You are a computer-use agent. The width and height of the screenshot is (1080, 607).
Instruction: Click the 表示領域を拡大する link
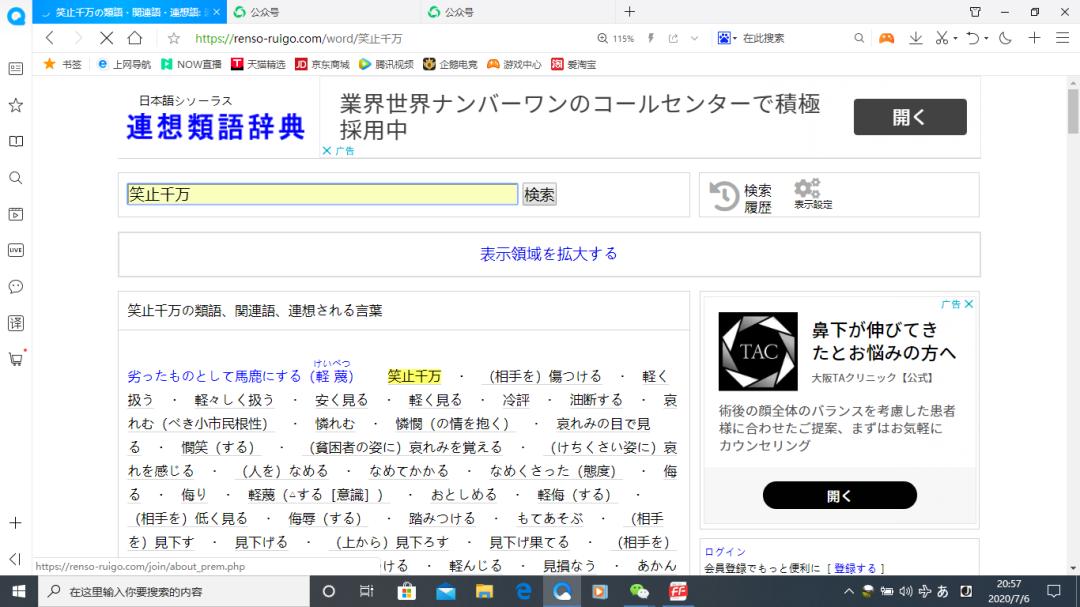549,254
